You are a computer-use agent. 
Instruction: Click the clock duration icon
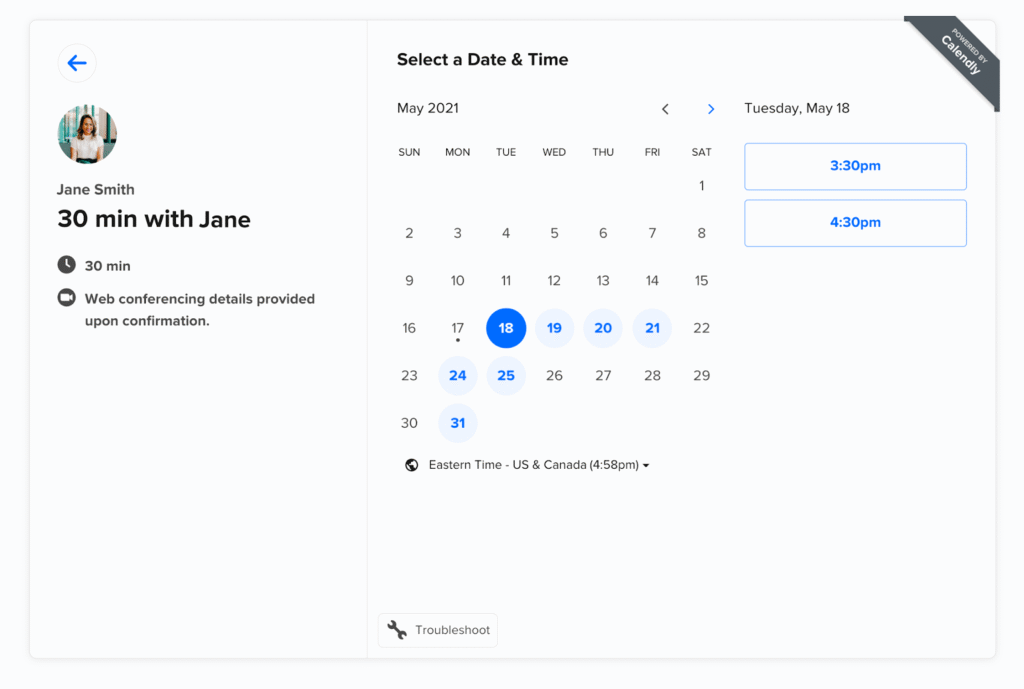tap(66, 265)
